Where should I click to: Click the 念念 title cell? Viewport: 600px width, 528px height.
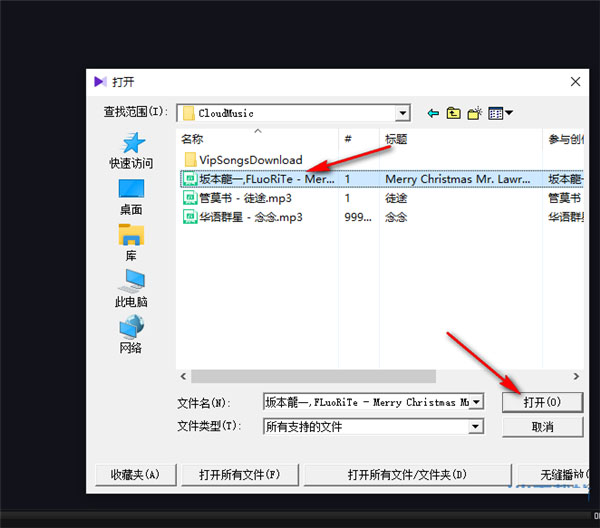point(396,217)
